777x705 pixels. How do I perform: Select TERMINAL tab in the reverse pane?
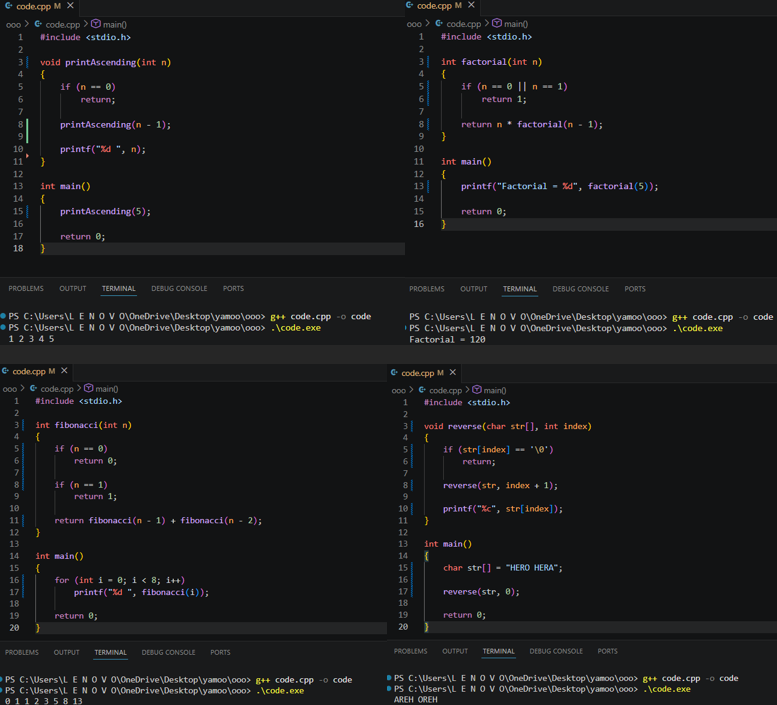pos(499,651)
